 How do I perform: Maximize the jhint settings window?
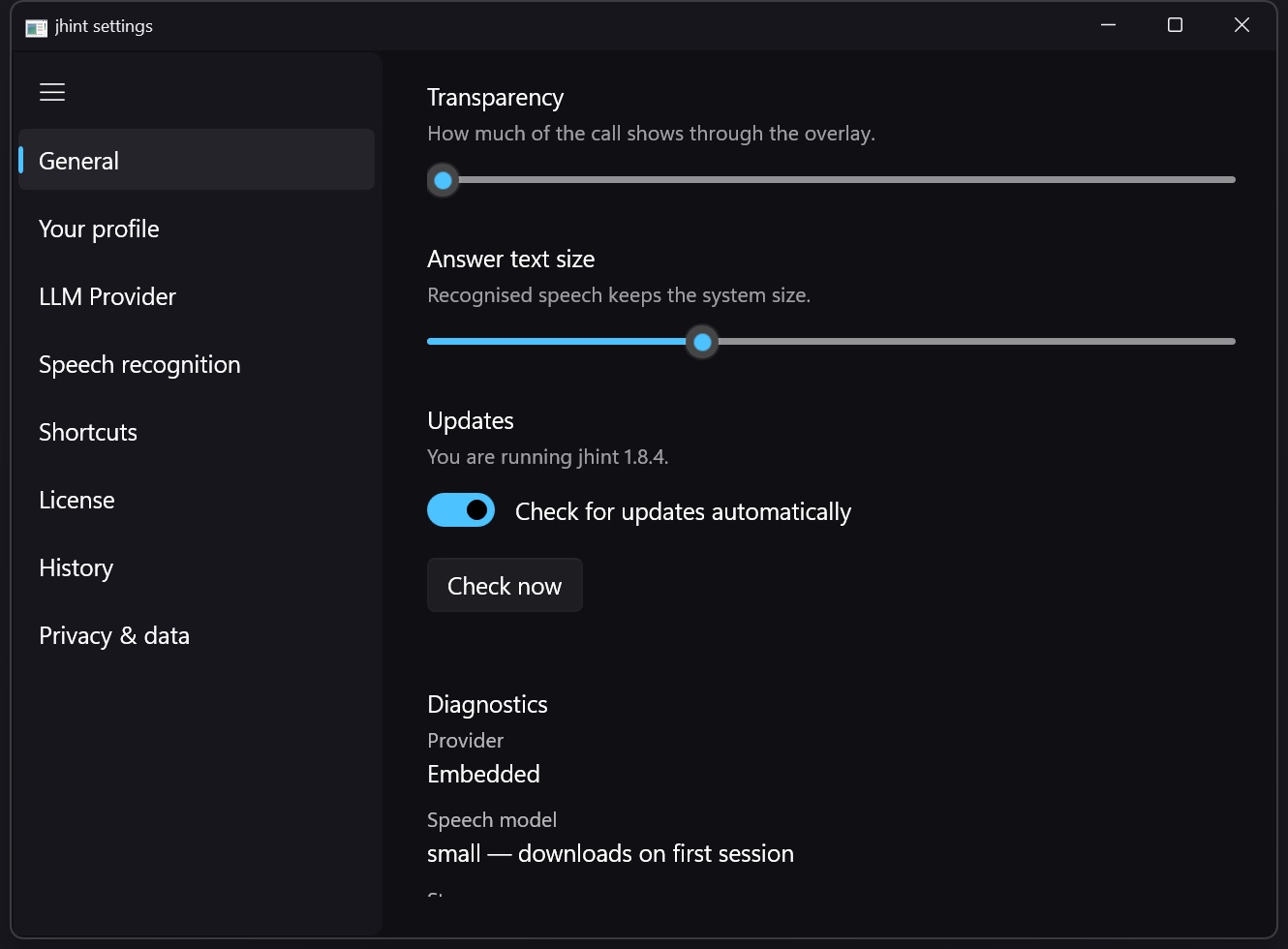[x=1175, y=25]
